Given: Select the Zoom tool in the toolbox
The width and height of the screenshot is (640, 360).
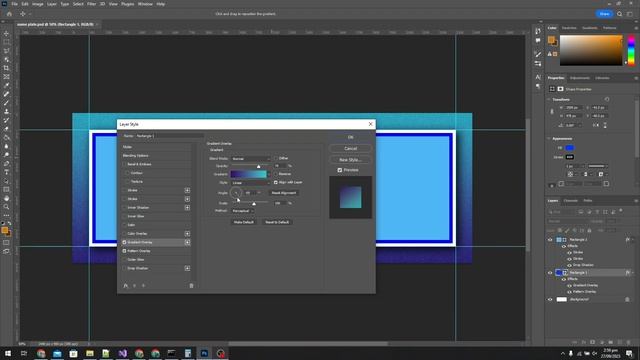Looking at the screenshot, I should click(6, 207).
